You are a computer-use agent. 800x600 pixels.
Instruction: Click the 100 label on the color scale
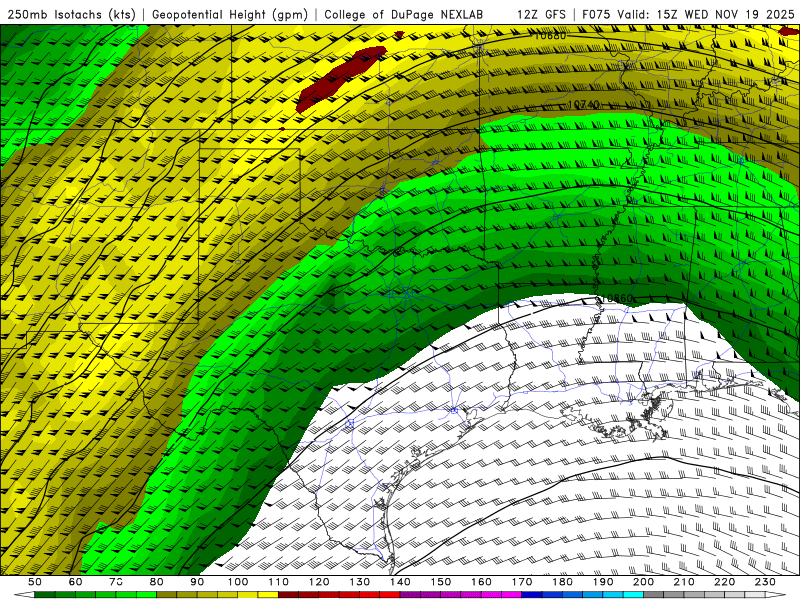(x=238, y=582)
